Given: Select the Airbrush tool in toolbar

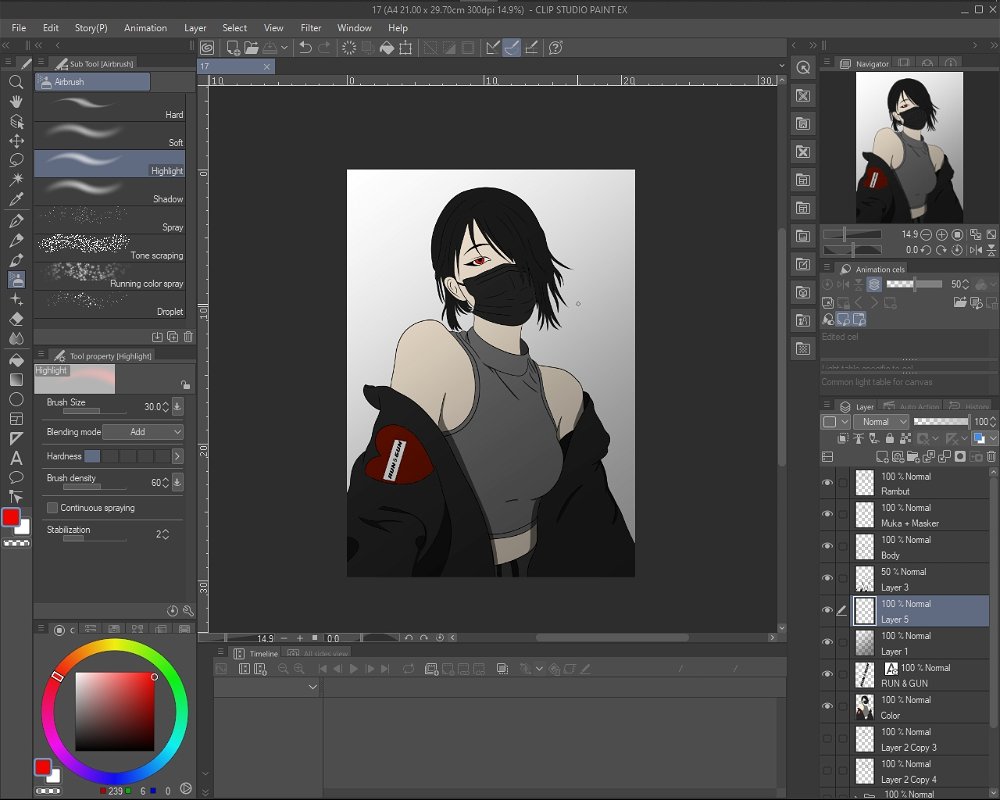Looking at the screenshot, I should point(16,279).
